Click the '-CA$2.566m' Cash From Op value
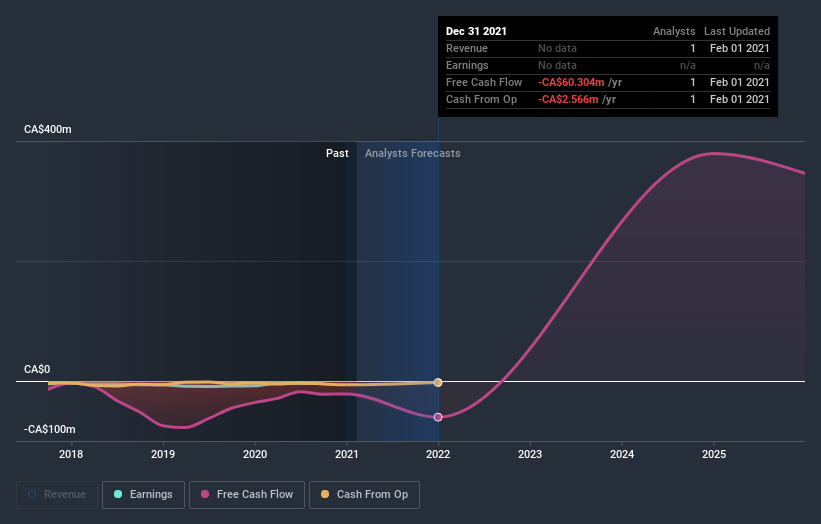Image resolution: width=821 pixels, height=524 pixels. 568,99
